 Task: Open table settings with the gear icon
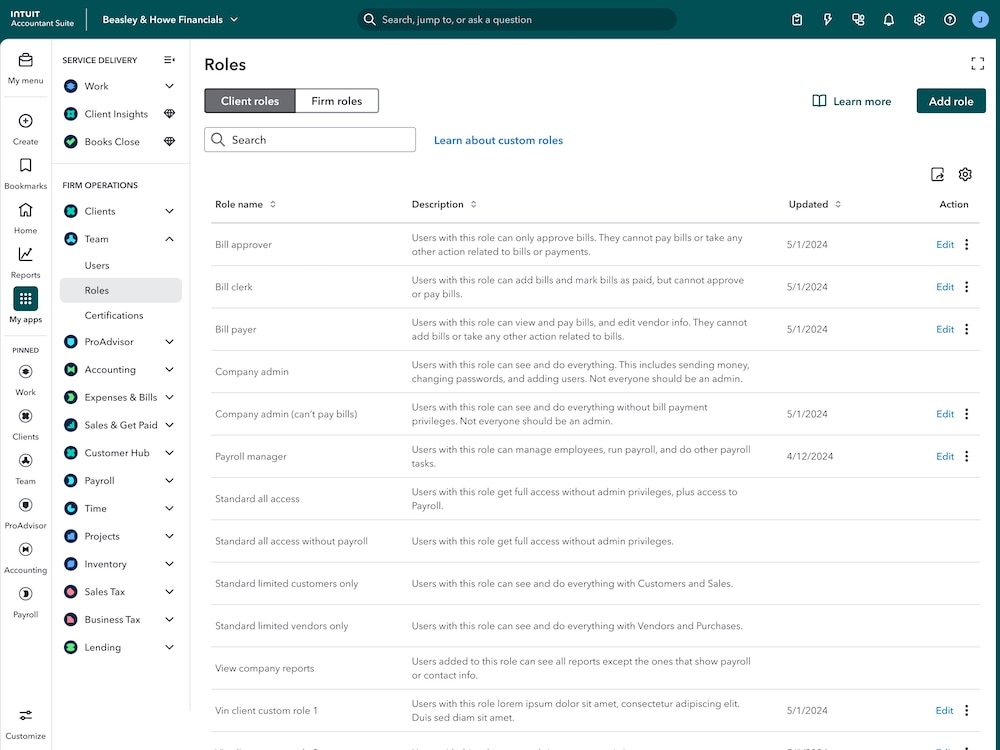tap(965, 174)
